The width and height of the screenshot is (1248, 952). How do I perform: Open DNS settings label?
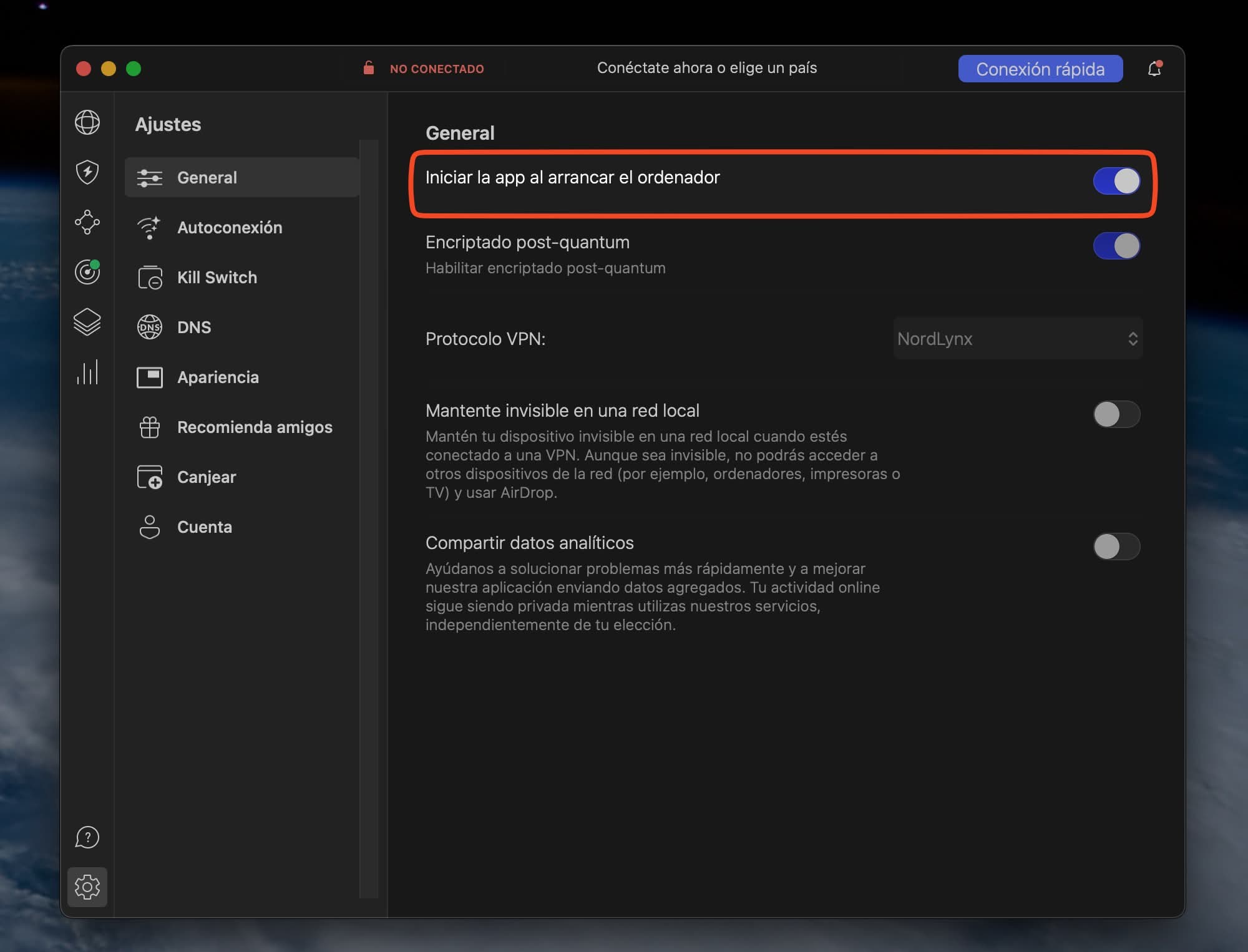(194, 328)
